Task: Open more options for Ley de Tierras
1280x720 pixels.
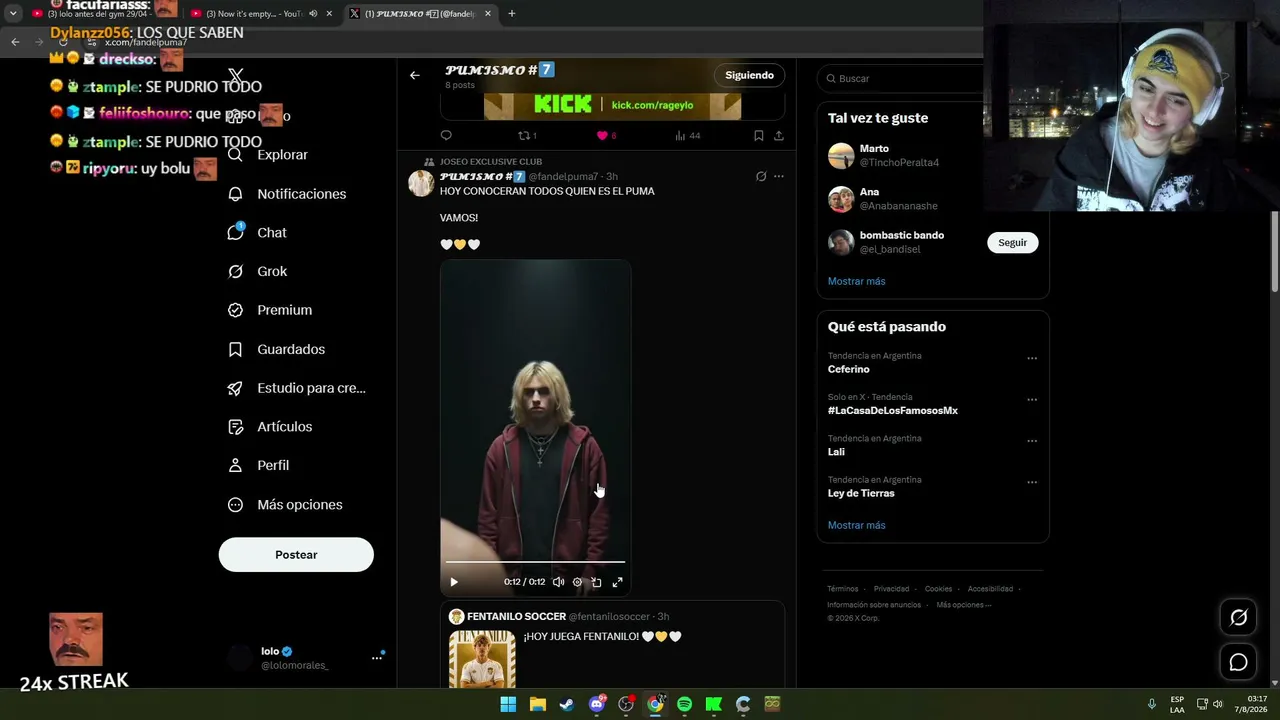Action: 1032,482
